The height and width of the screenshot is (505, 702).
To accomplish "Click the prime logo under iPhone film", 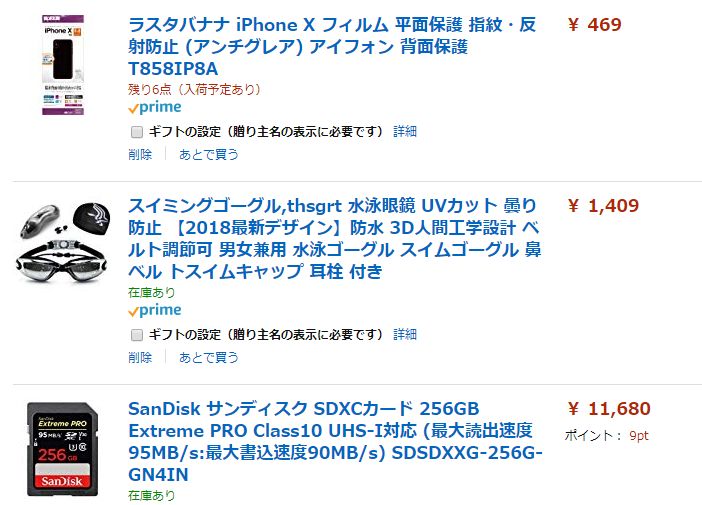I will coord(155,108).
